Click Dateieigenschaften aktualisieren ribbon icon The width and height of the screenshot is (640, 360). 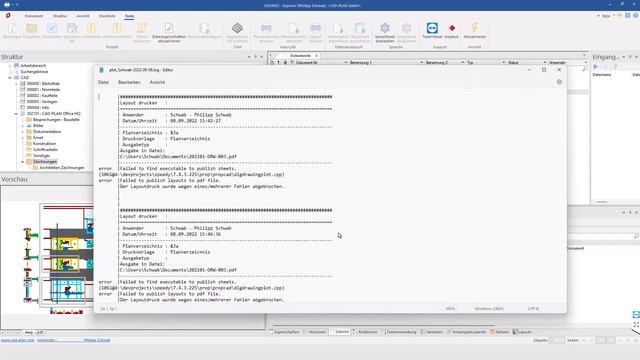click(x=169, y=33)
